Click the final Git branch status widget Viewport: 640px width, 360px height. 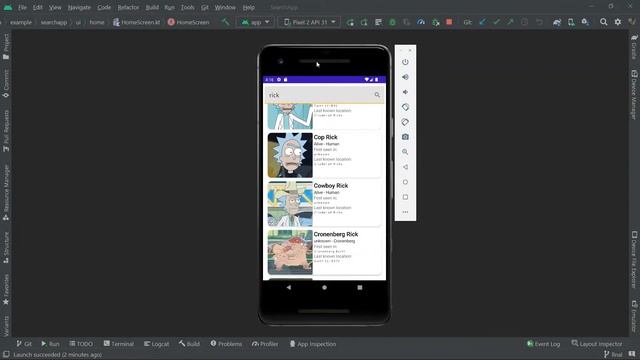[x=613, y=354]
